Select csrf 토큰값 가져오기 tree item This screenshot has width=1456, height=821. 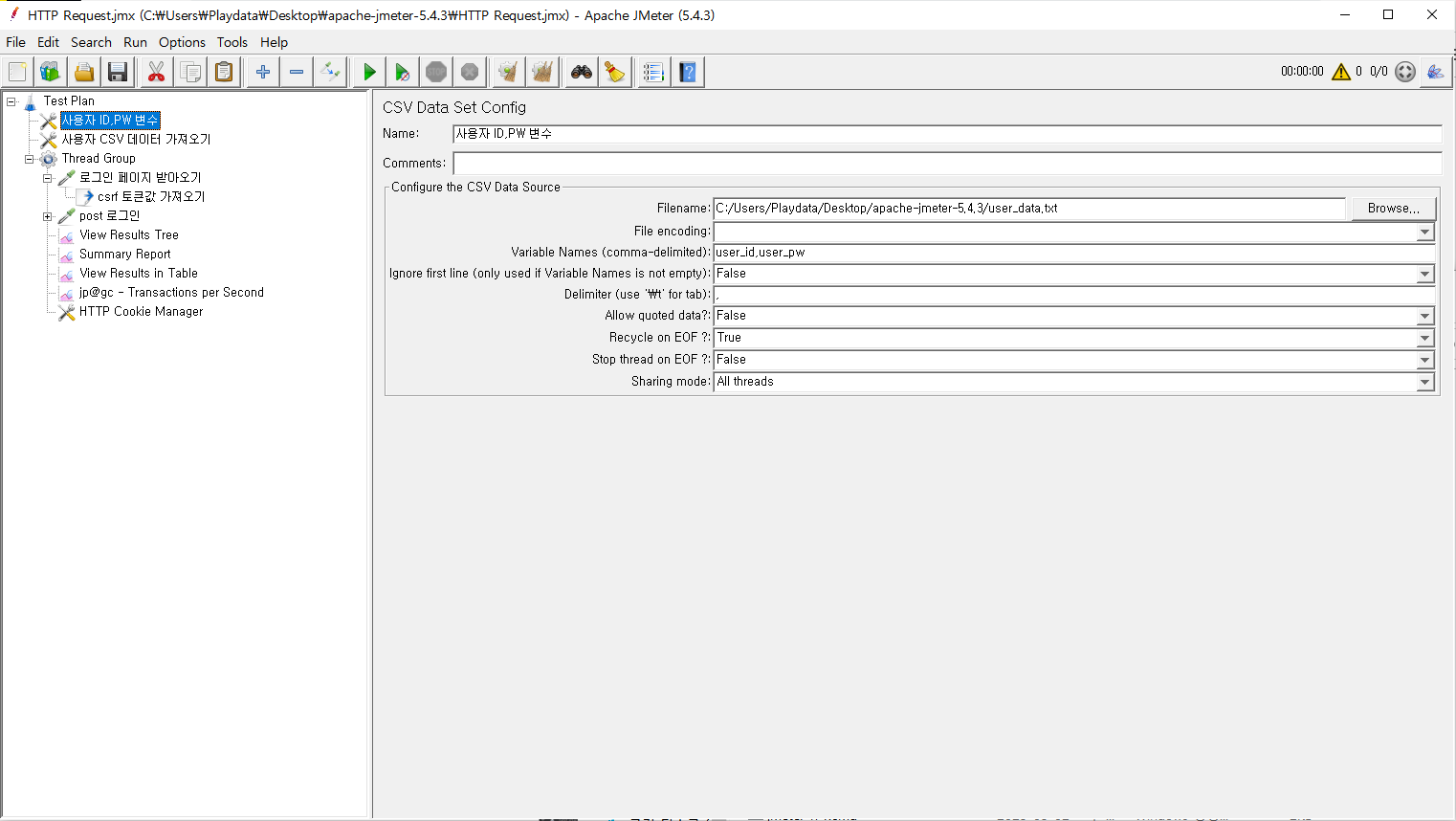tap(151, 197)
